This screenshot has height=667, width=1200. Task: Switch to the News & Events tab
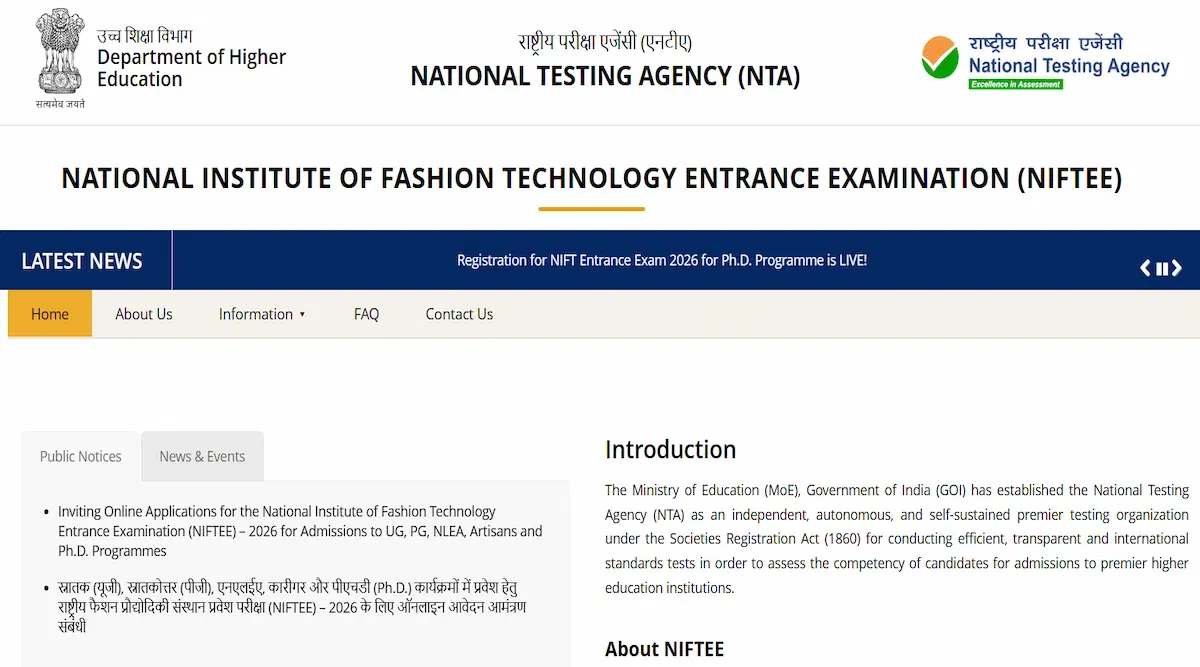coord(202,456)
